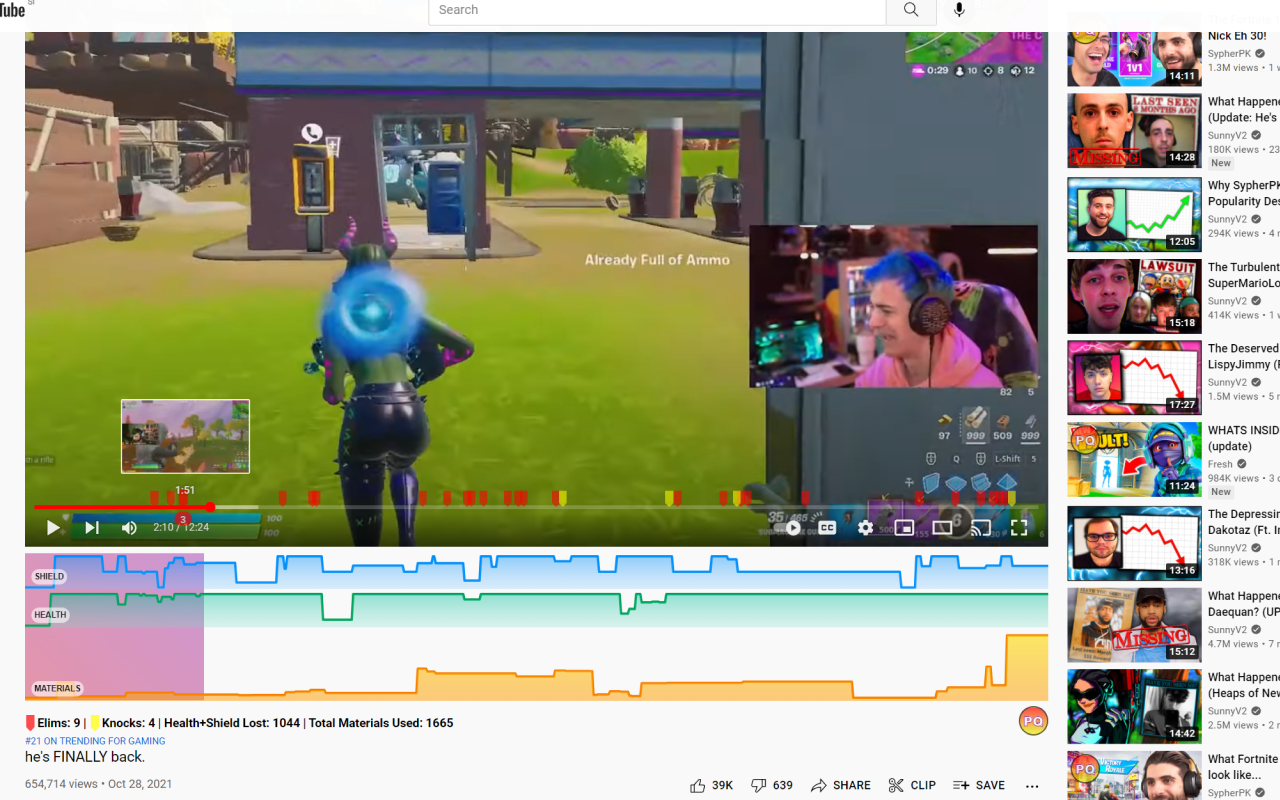The height and width of the screenshot is (800, 1280).
Task: Click the search magnifier button
Action: coord(911,10)
